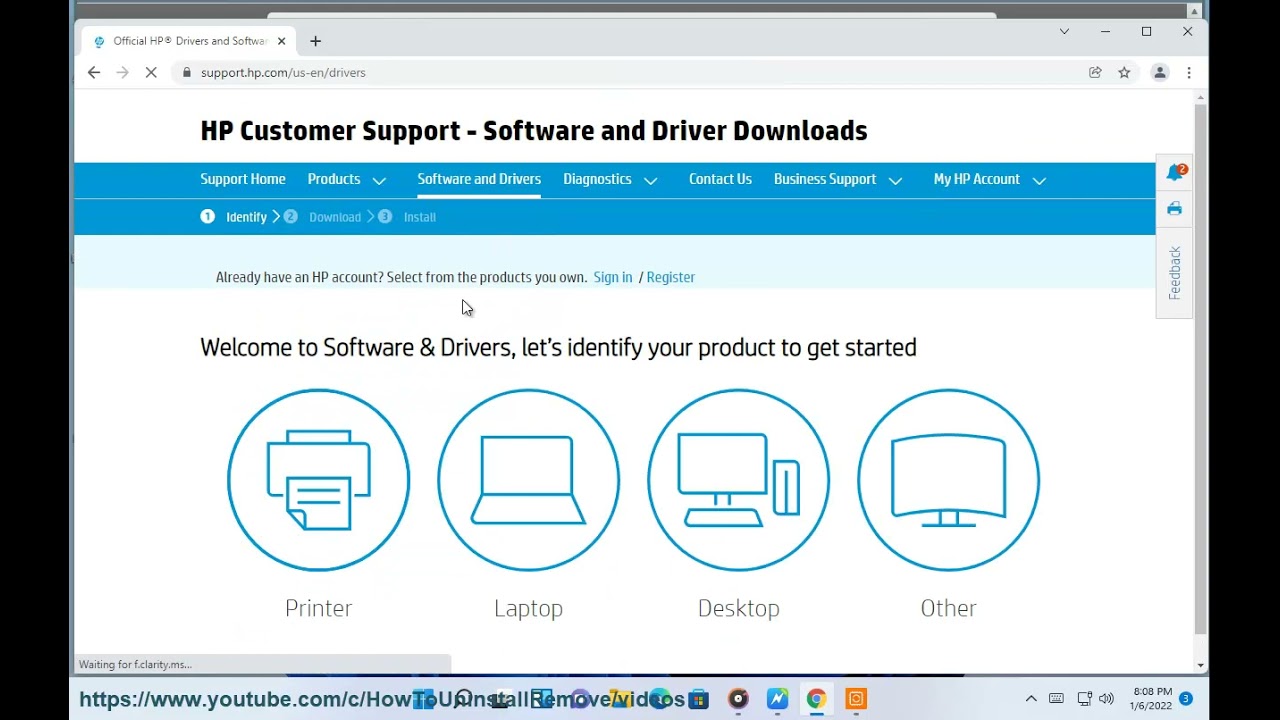The image size is (1280, 720).
Task: Open the notification center badge
Action: 1186,698
